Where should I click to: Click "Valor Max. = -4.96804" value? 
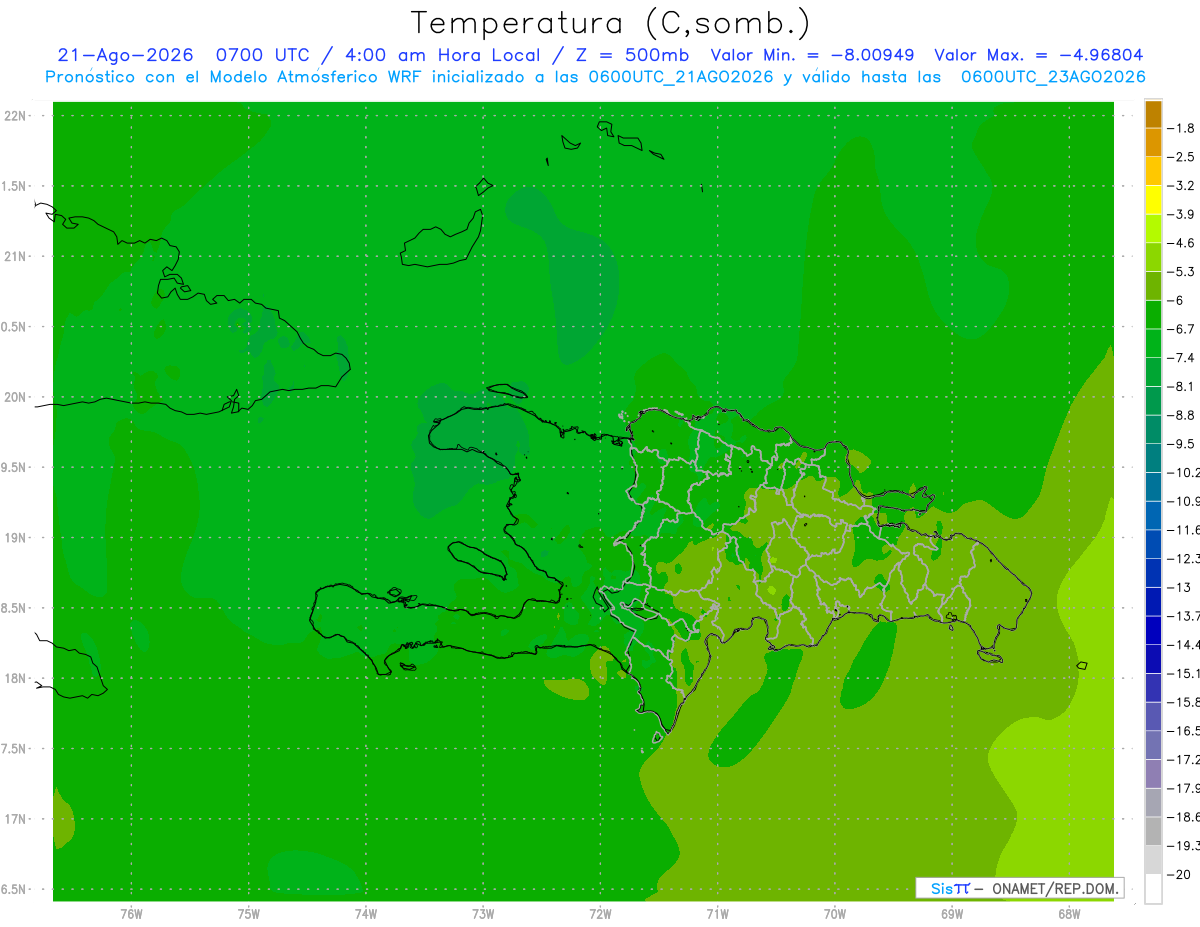click(1038, 55)
